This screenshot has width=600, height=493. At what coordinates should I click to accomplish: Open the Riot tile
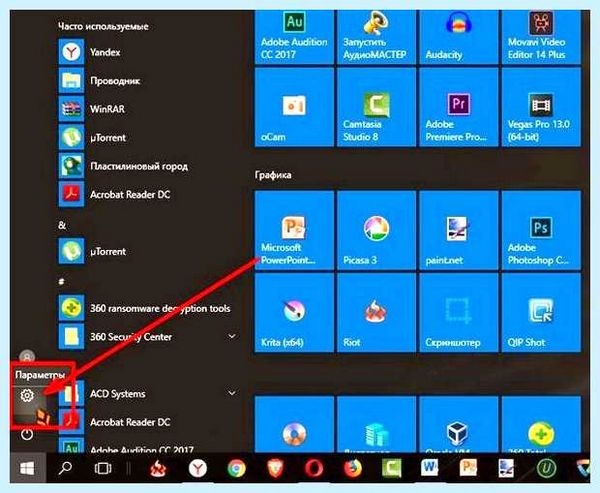(x=376, y=312)
